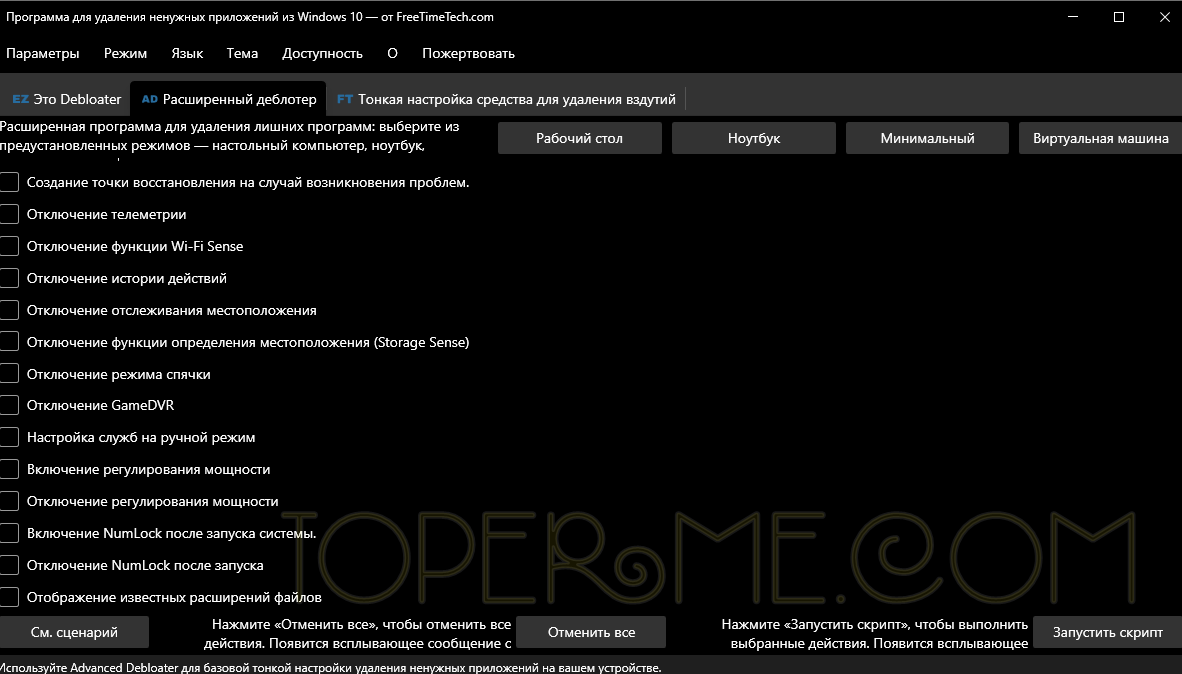Check Включение NumLock после запуска системы
1182x674 pixels.
pos(9,534)
